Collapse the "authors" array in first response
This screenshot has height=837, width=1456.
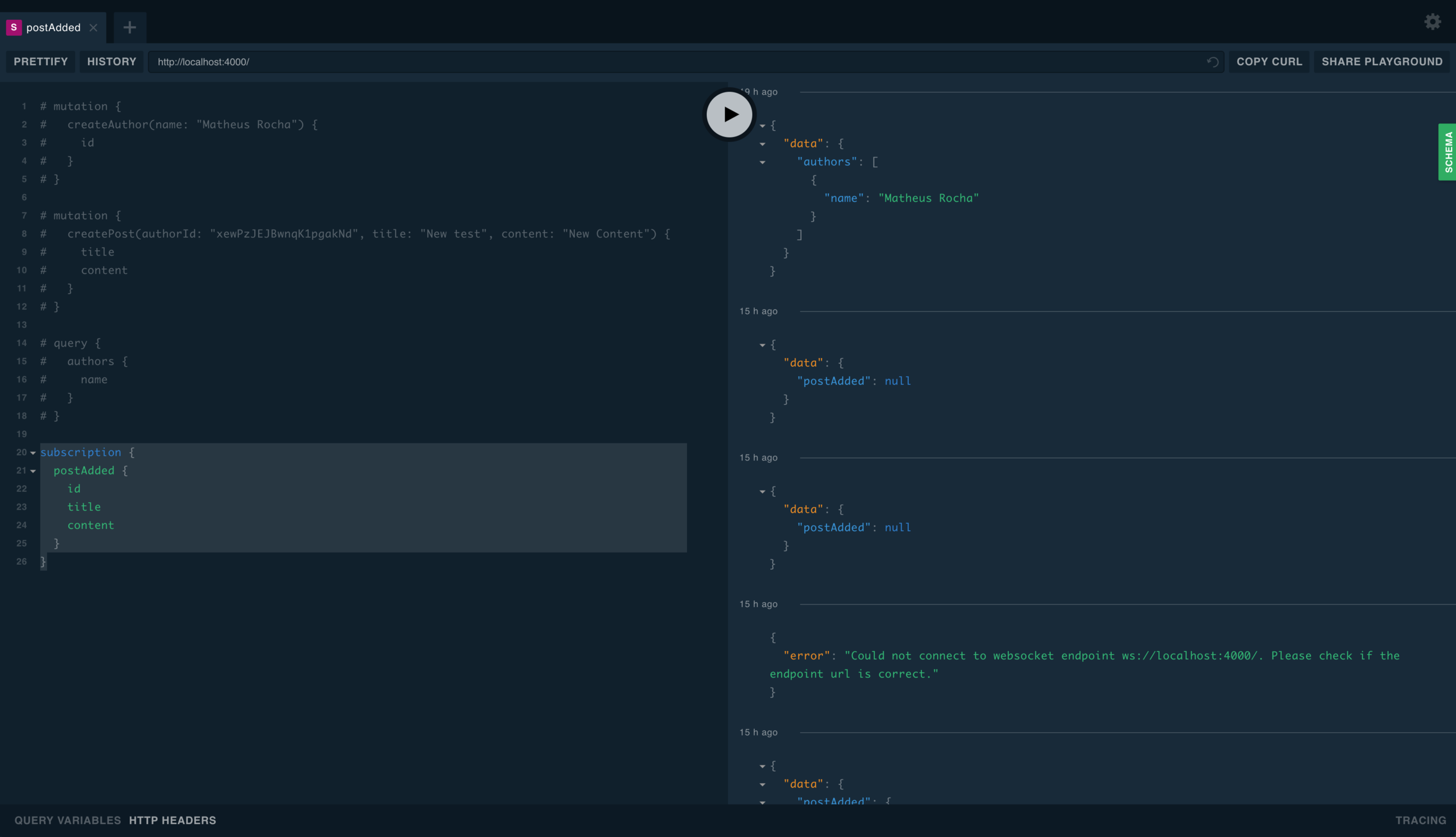click(x=763, y=162)
